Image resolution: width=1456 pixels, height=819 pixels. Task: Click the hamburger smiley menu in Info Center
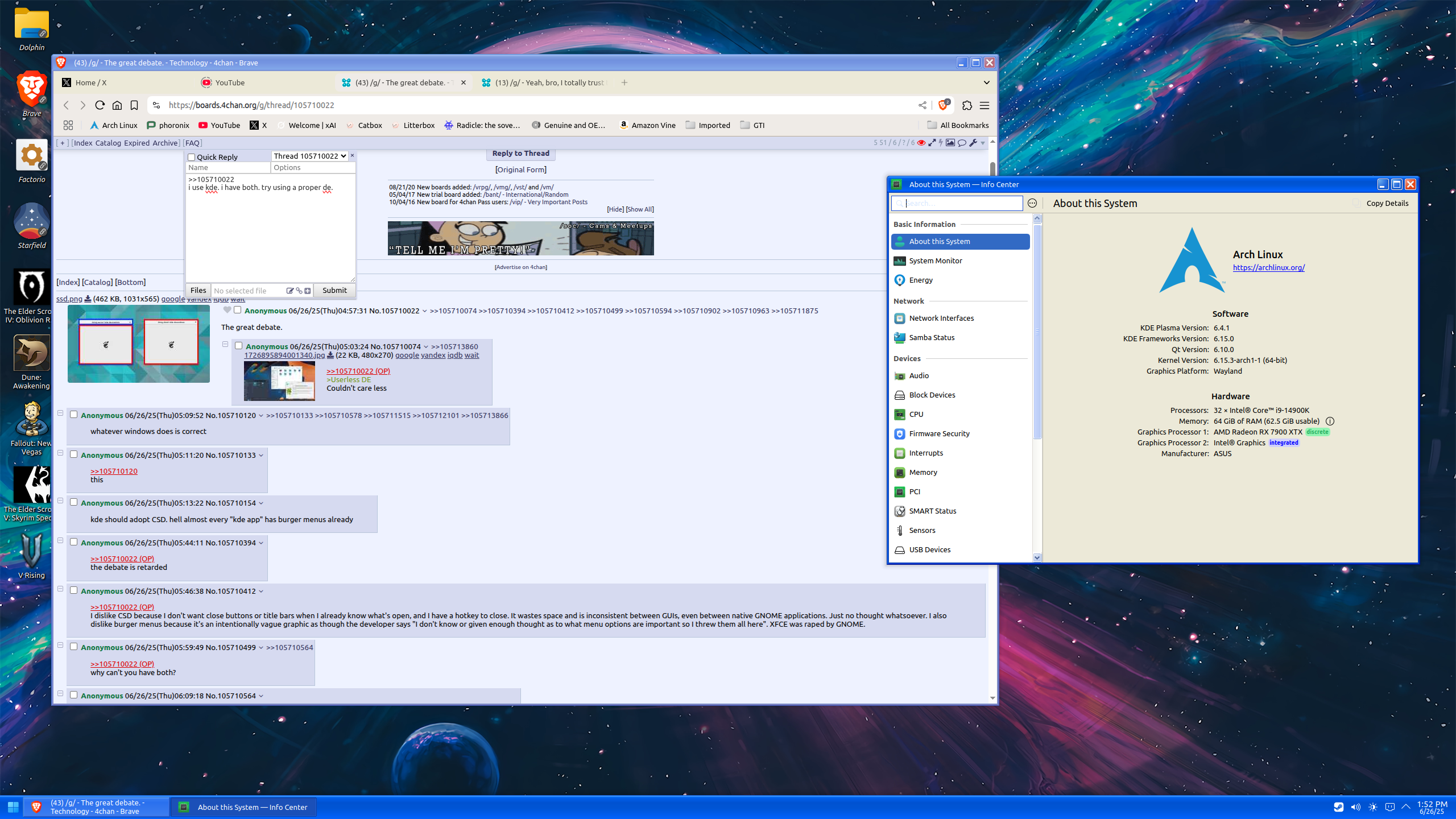[1032, 203]
